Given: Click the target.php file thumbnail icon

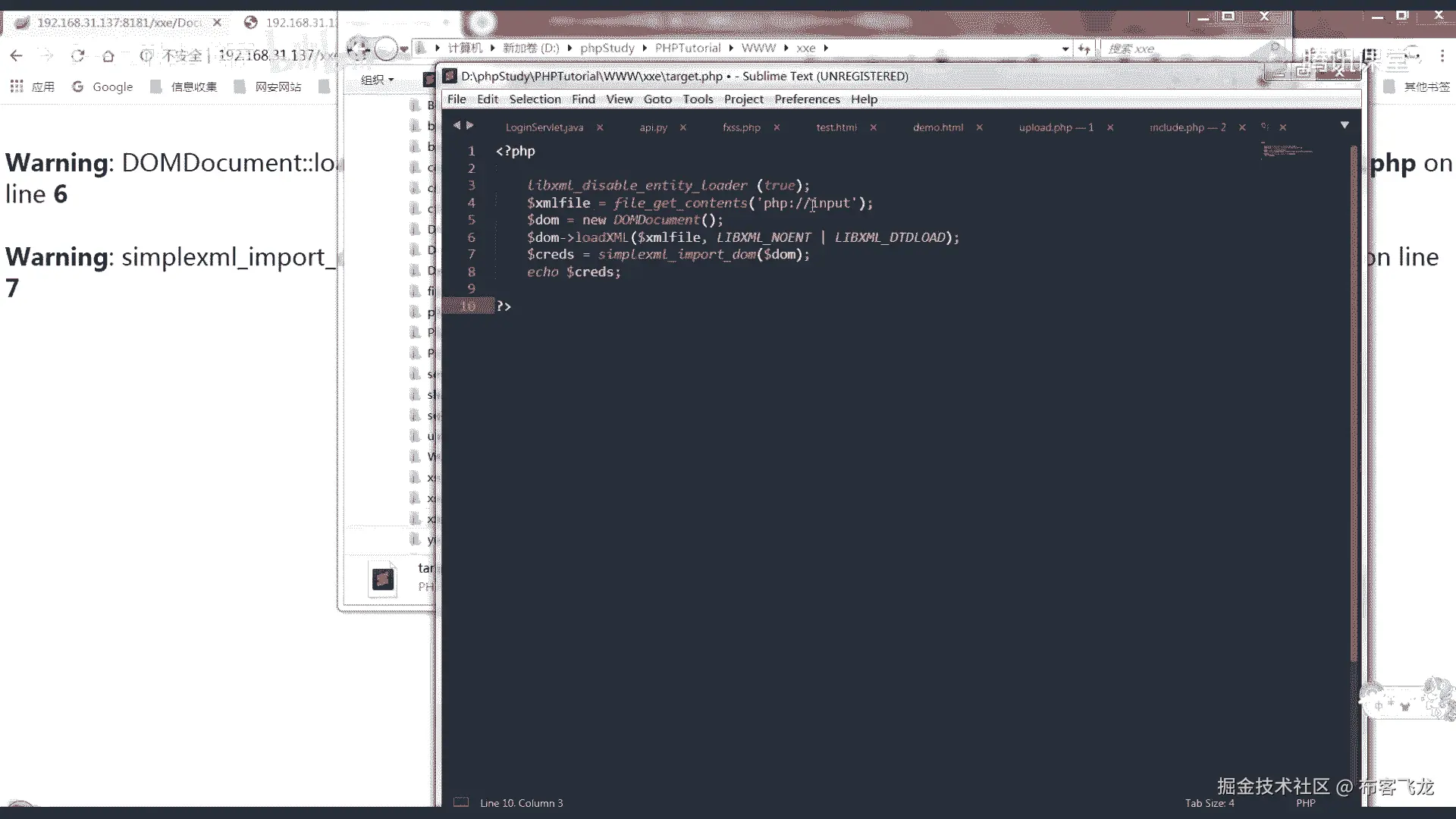Looking at the screenshot, I should coord(383,579).
